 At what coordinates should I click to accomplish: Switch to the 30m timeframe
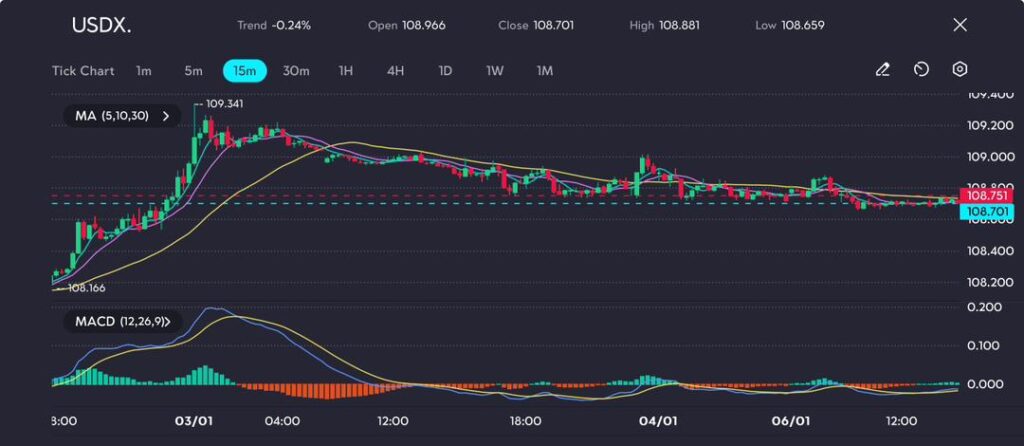(x=296, y=71)
